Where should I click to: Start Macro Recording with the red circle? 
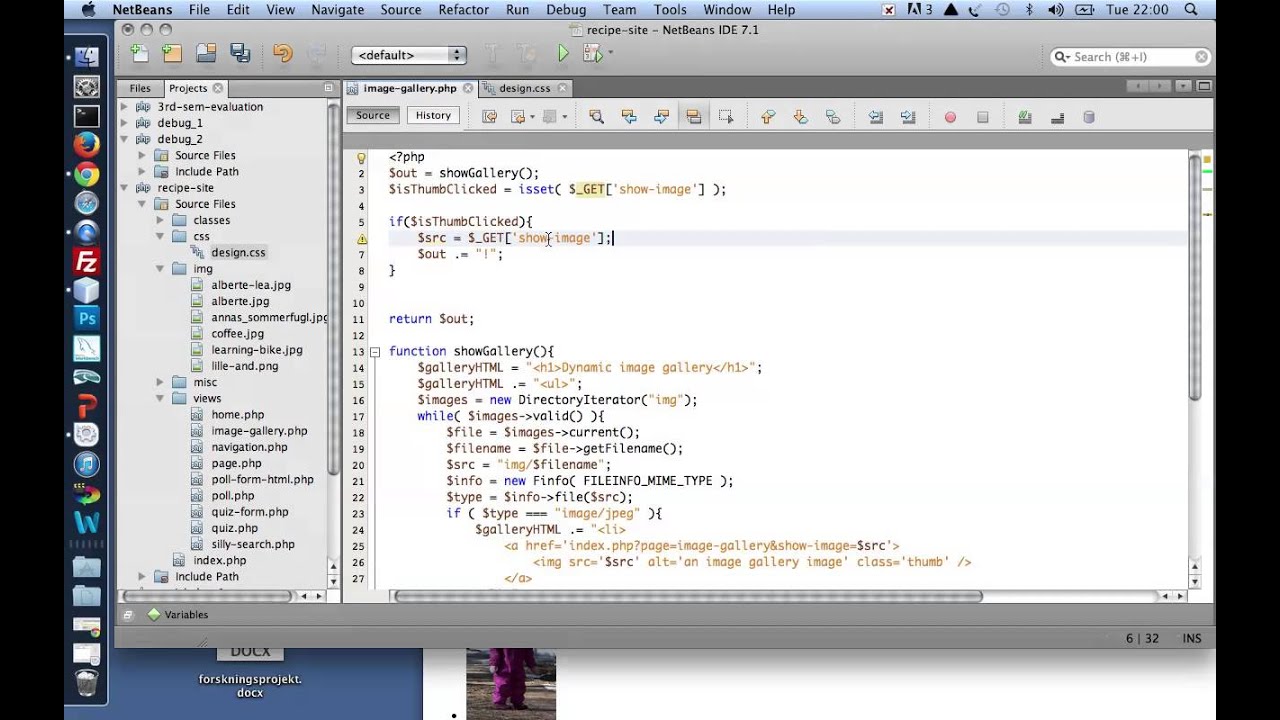tap(950, 117)
